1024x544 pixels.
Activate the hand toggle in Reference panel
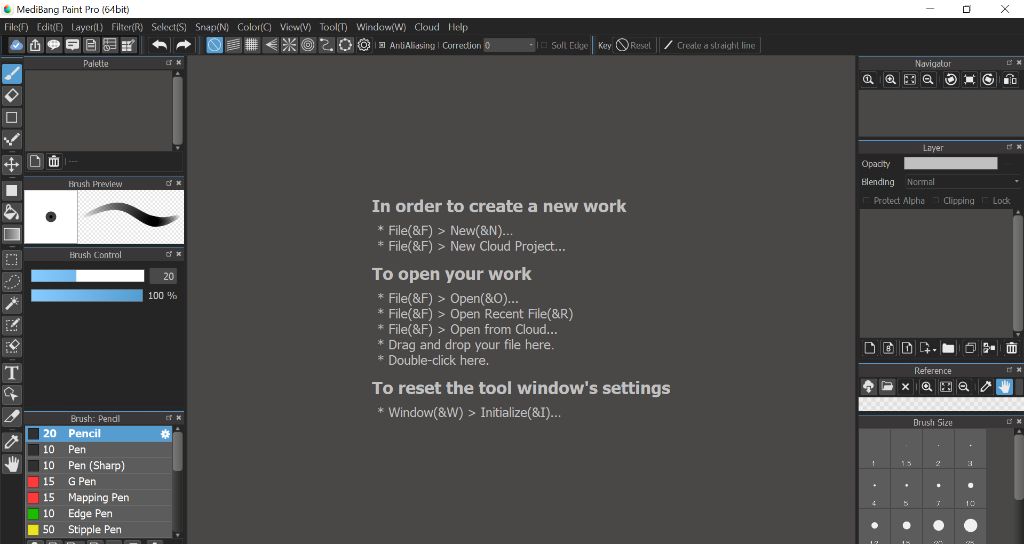pyautogui.click(x=1004, y=387)
